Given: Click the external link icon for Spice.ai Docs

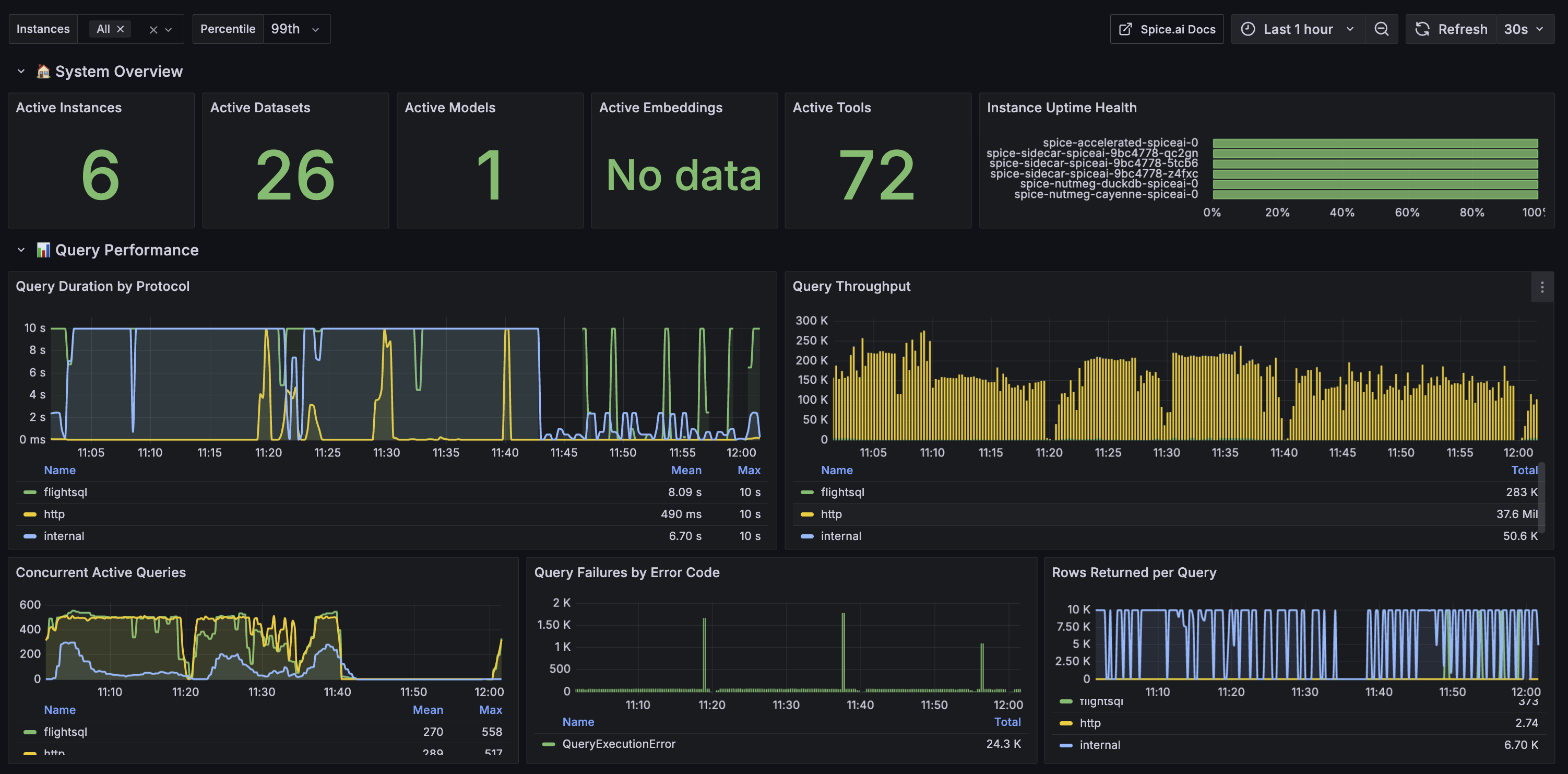Looking at the screenshot, I should tap(1125, 29).
